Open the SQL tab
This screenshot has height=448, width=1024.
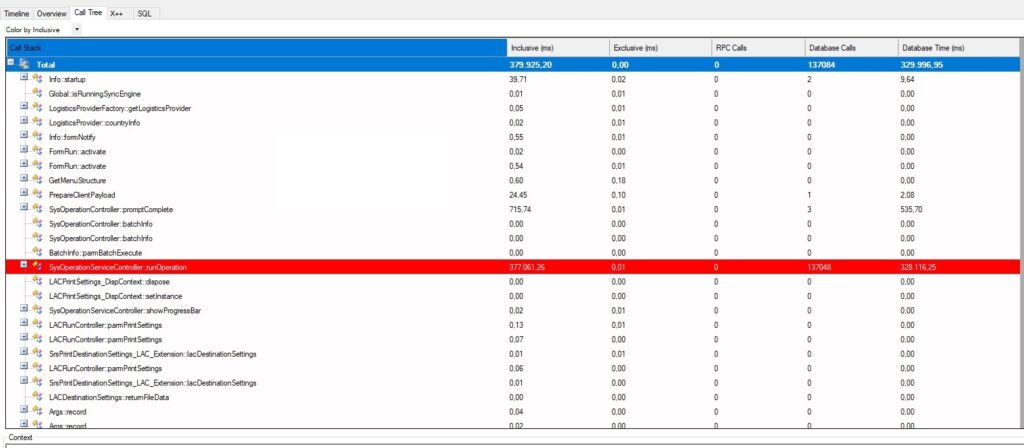[144, 13]
